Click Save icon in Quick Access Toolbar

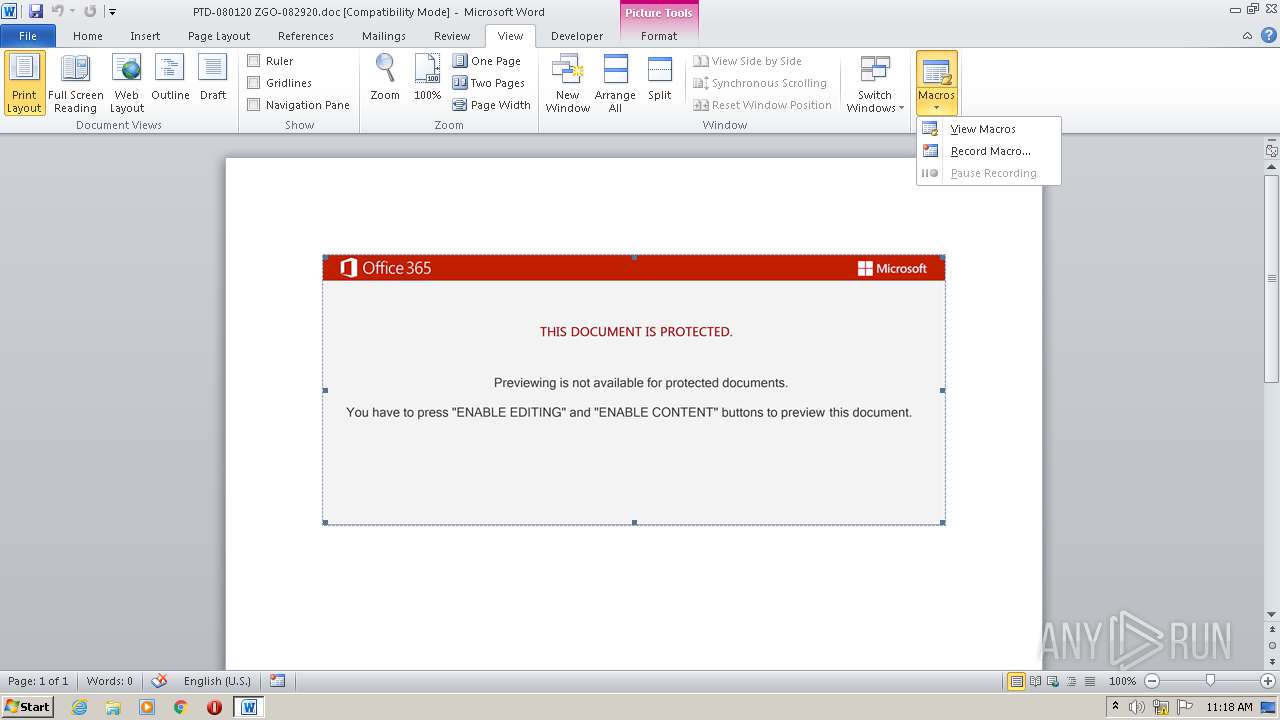tap(36, 11)
